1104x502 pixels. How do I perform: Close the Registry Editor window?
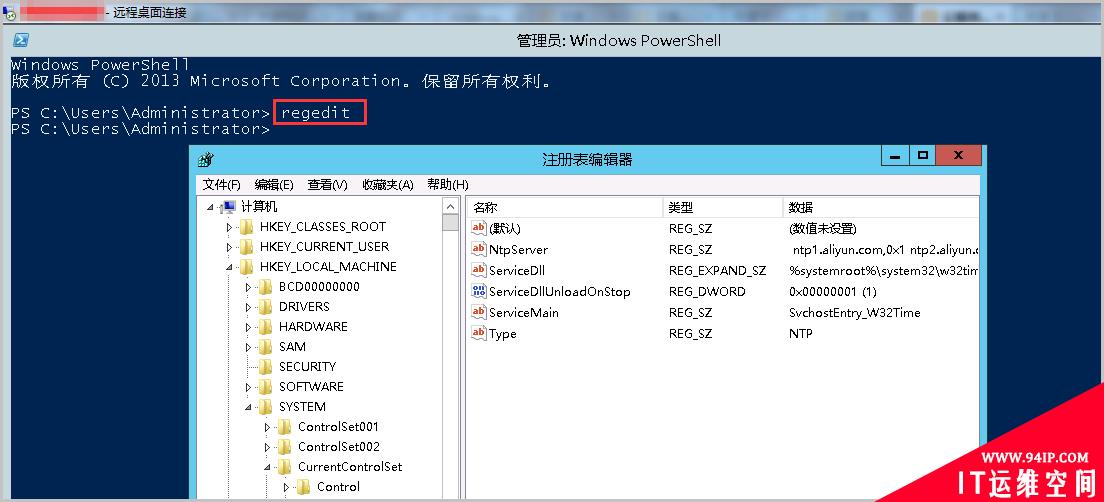958,156
